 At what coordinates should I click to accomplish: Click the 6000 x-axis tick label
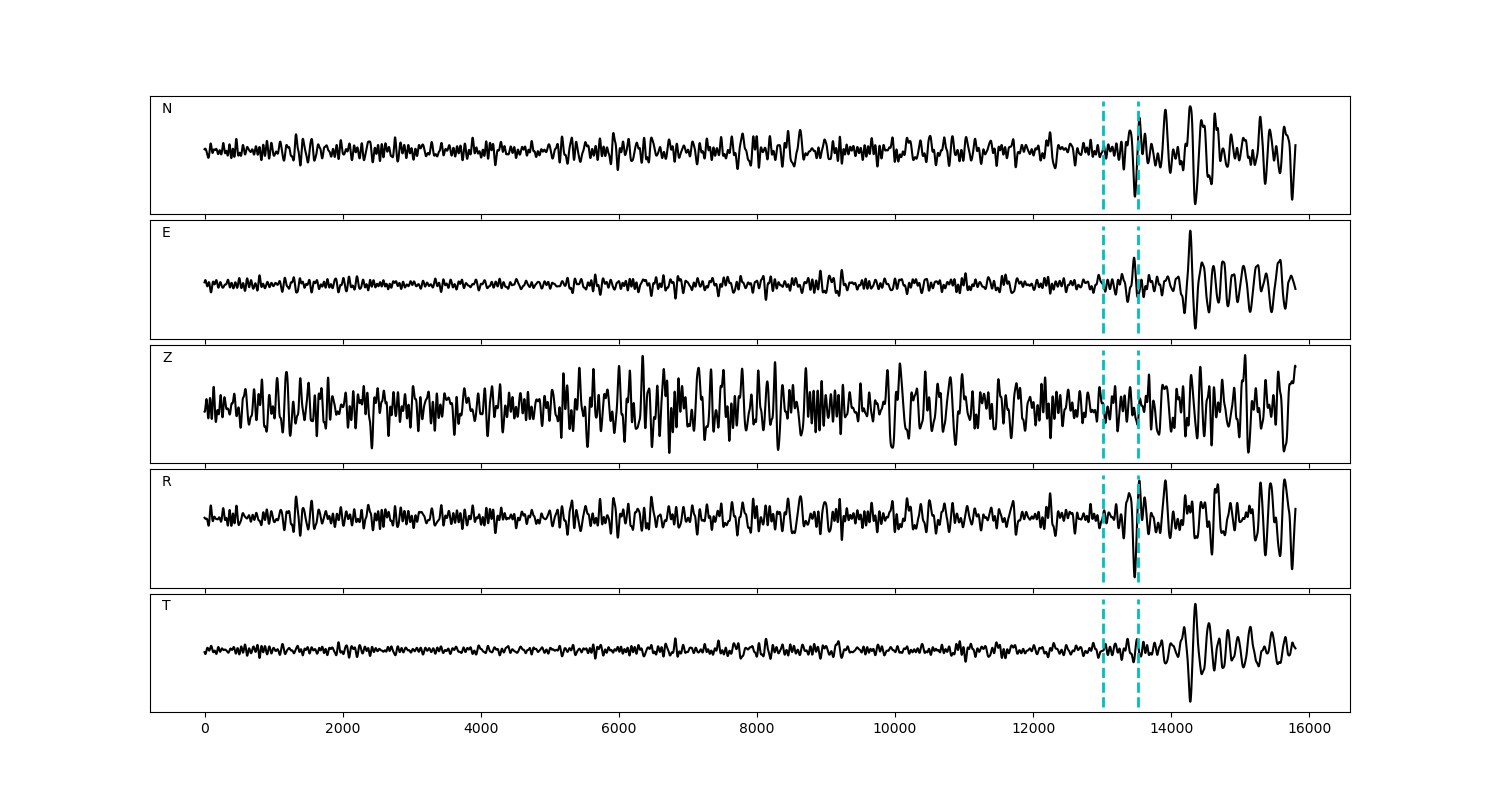(x=619, y=729)
